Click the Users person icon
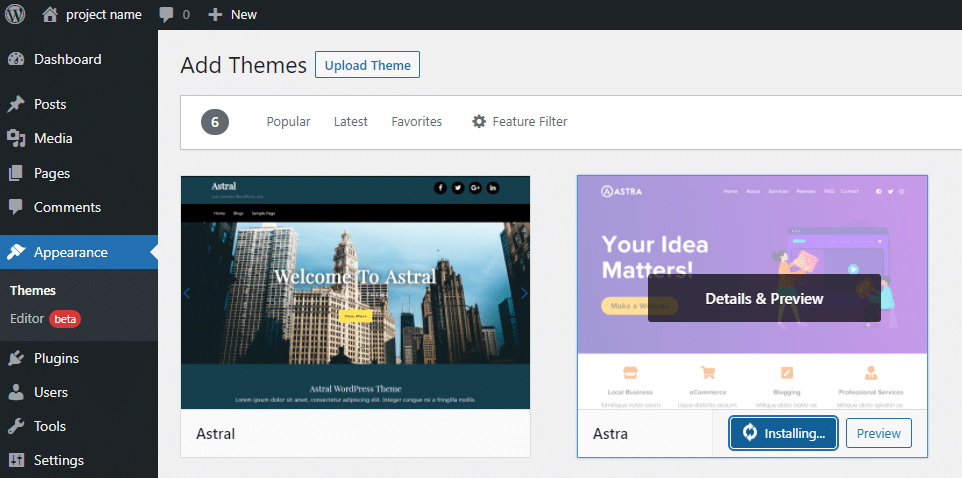The width and height of the screenshot is (962, 478). 16,392
